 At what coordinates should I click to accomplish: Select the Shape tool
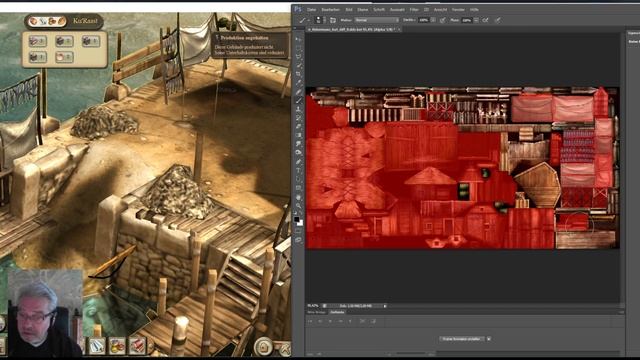coord(298,188)
